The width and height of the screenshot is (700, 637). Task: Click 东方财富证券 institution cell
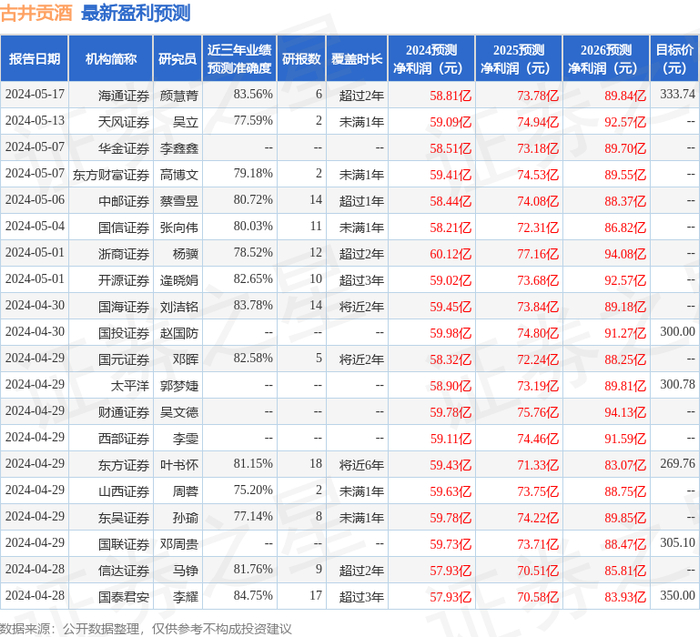pos(111,175)
